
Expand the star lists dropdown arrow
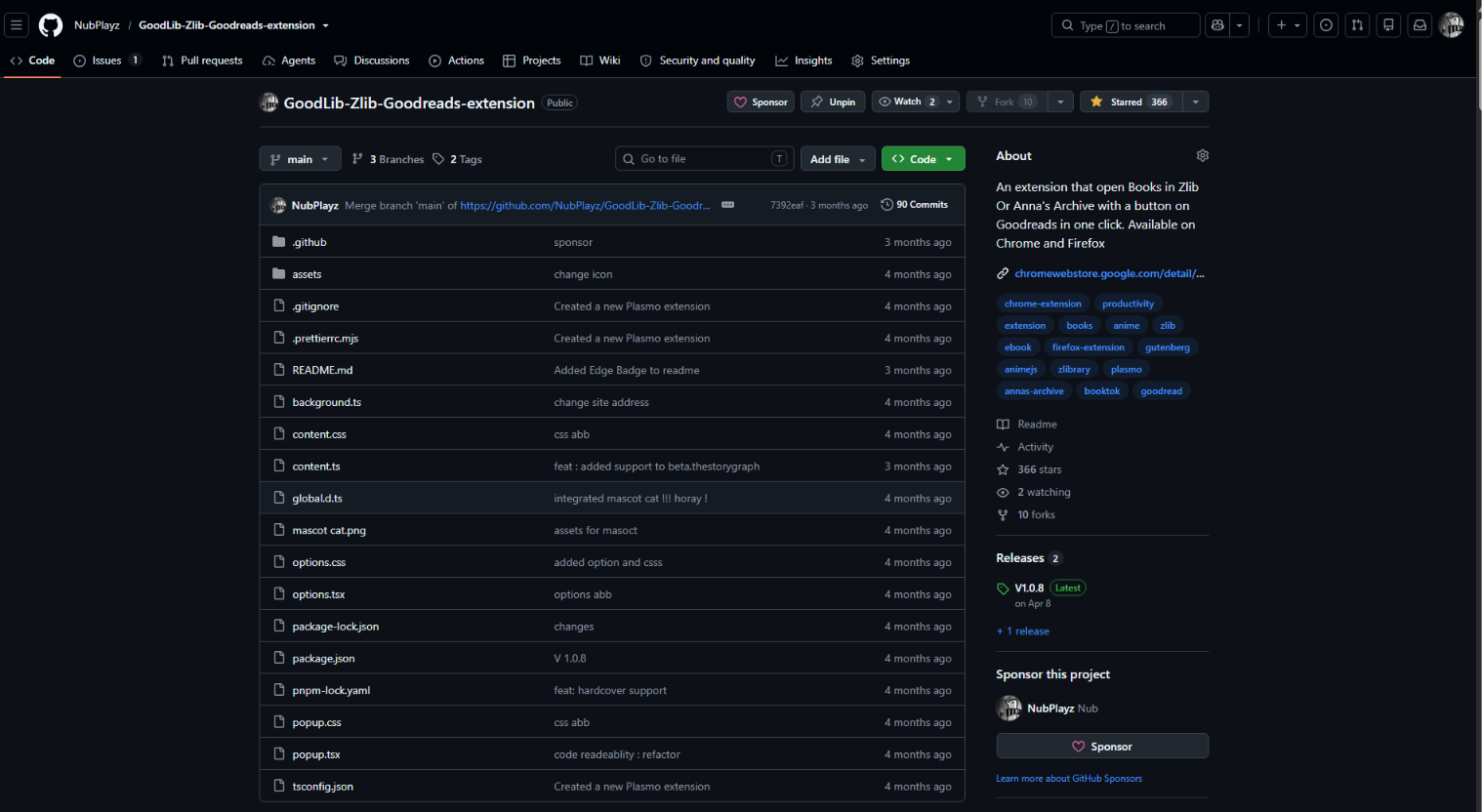(x=1196, y=101)
